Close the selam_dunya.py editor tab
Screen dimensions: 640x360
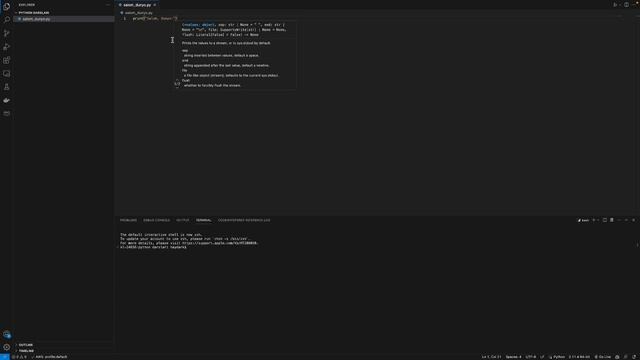click(x=155, y=5)
